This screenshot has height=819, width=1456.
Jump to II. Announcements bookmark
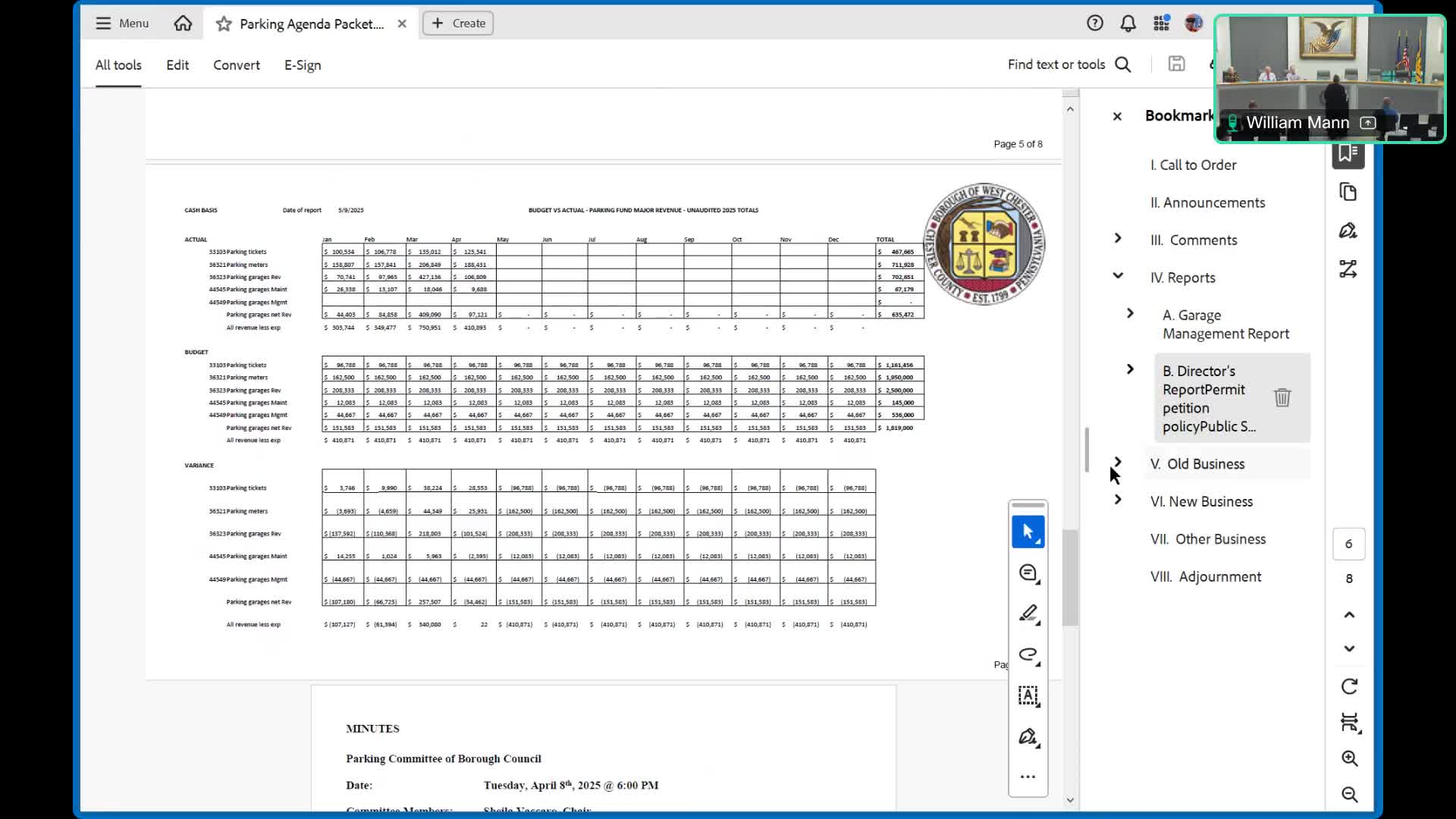(x=1207, y=202)
